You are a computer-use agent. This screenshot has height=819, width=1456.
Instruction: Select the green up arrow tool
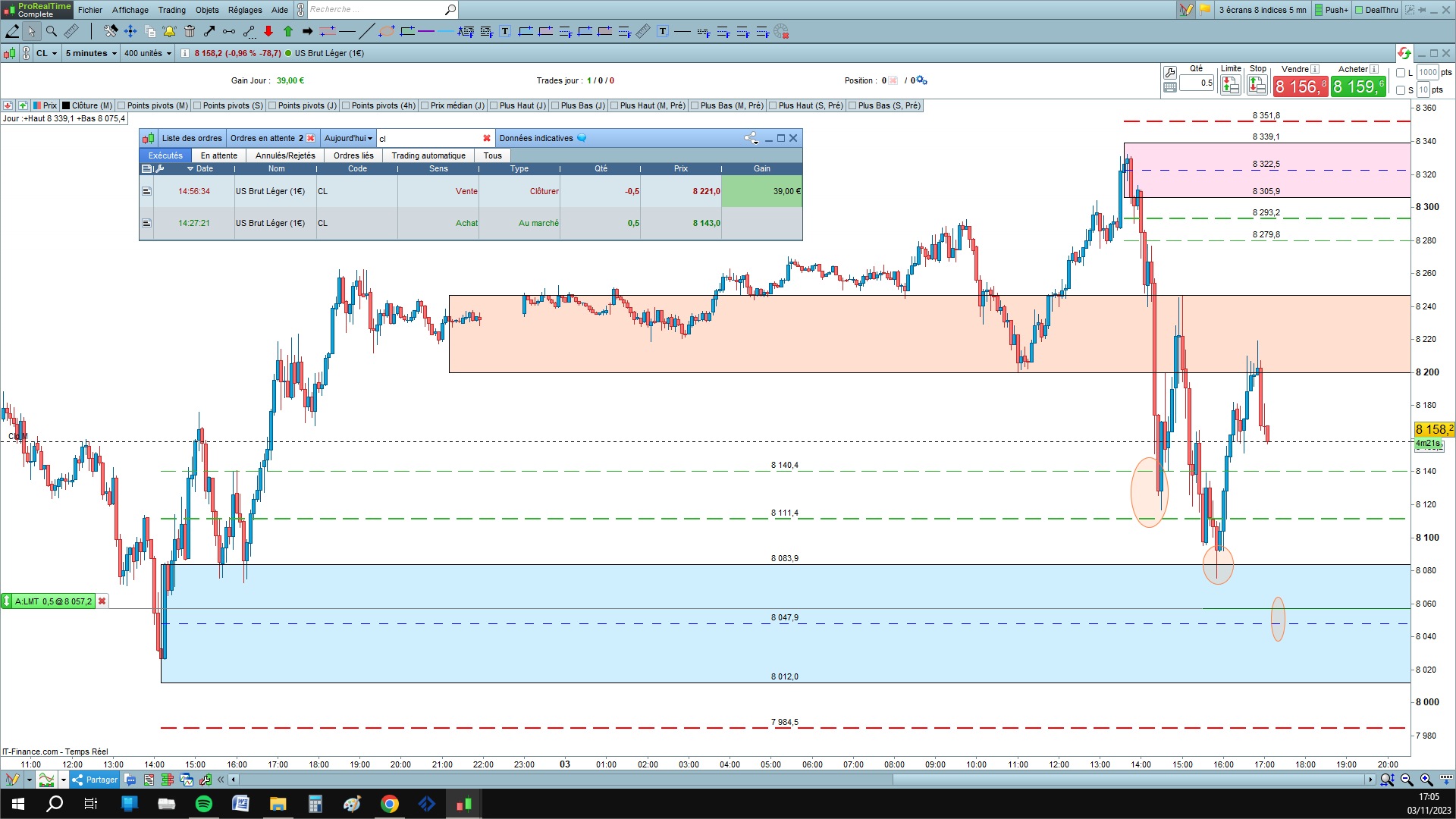coord(288,31)
